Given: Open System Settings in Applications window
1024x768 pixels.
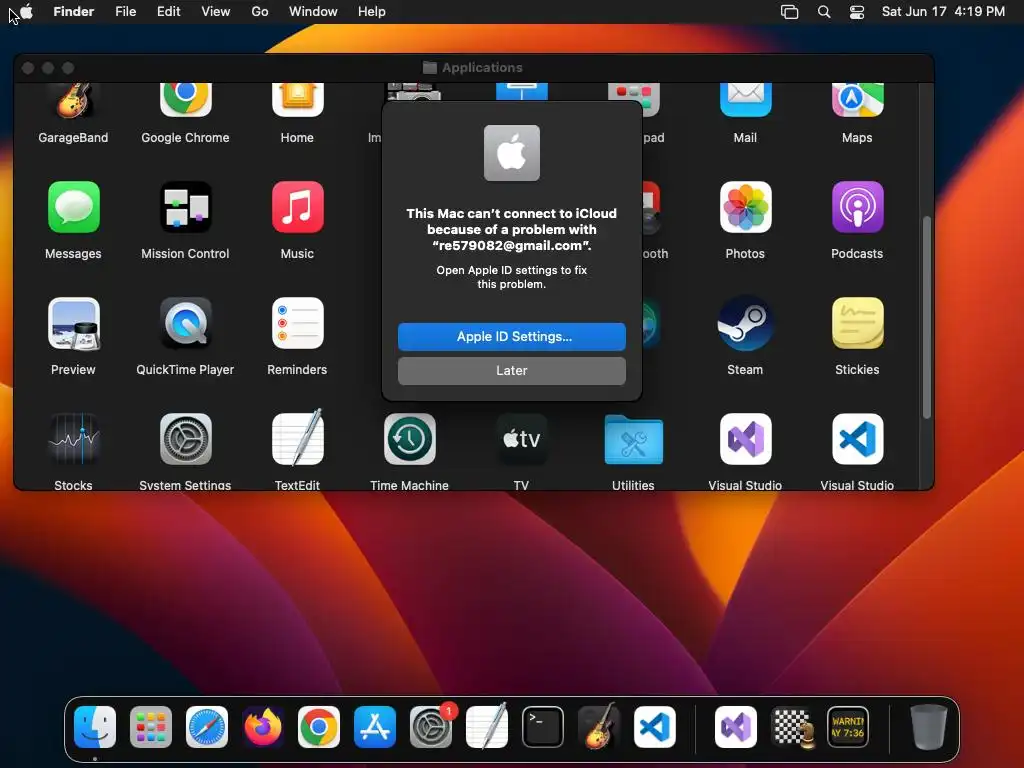Looking at the screenshot, I should coord(185,439).
